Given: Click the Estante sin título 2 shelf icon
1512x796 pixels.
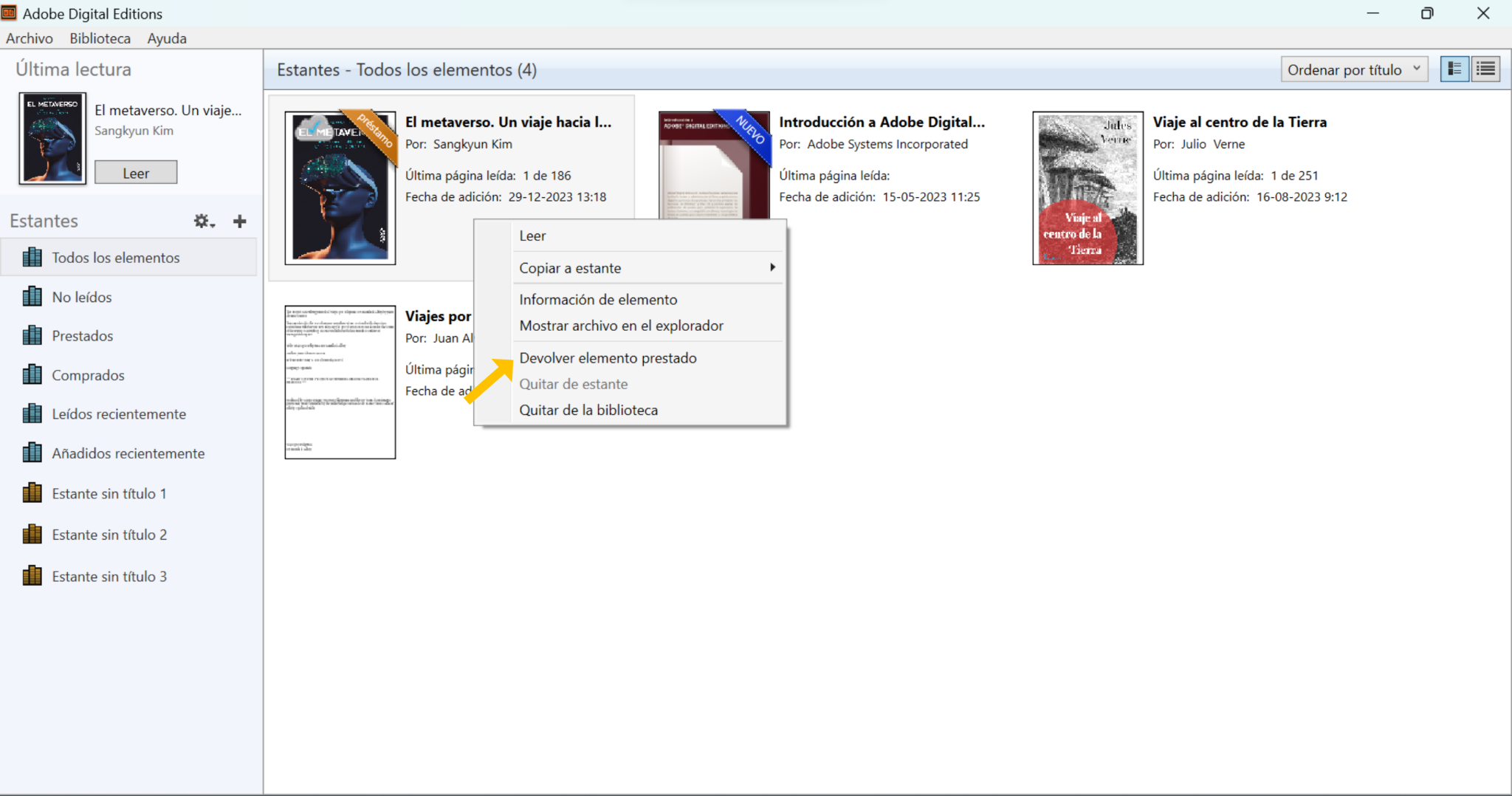Looking at the screenshot, I should coord(32,534).
